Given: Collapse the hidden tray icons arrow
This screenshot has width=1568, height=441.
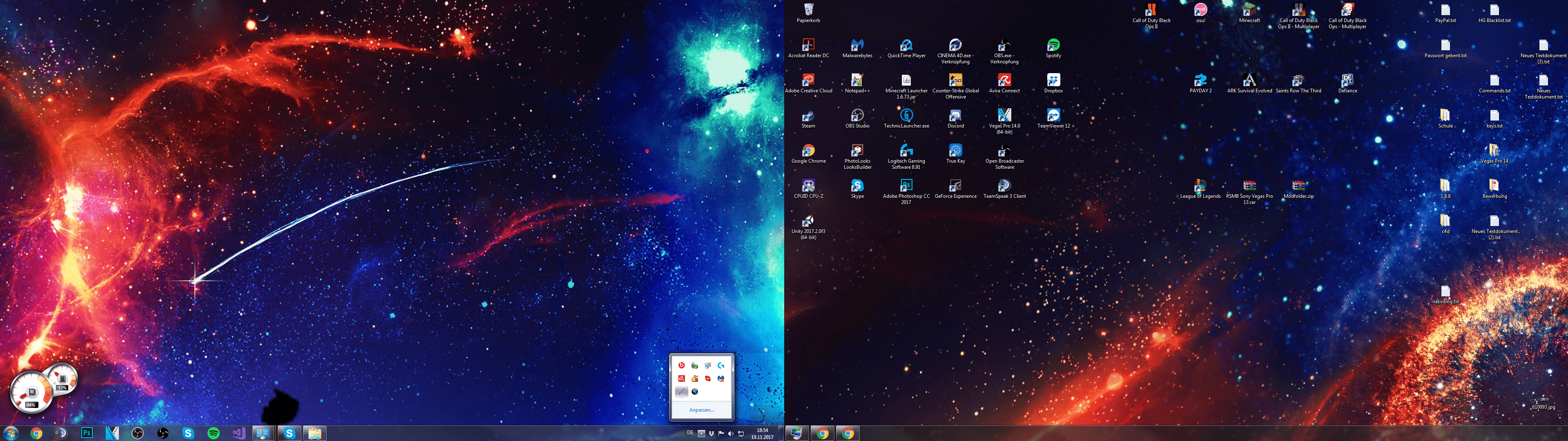Looking at the screenshot, I should [701, 434].
